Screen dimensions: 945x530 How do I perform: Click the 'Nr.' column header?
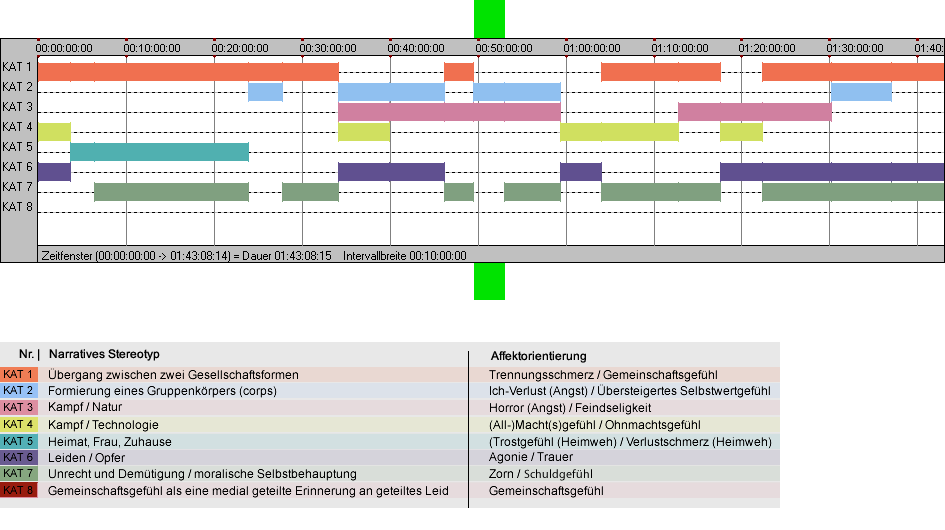click(26, 355)
